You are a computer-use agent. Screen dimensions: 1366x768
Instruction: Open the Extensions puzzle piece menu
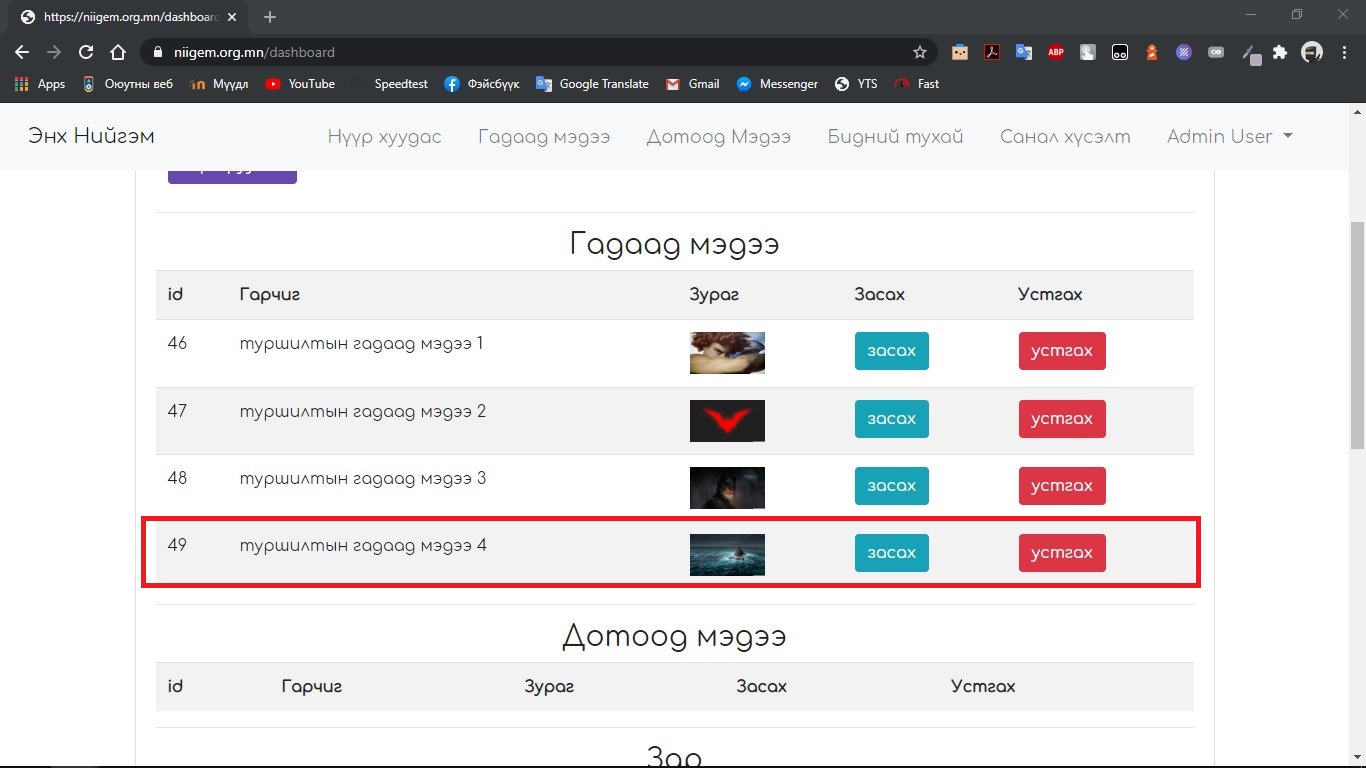click(1279, 52)
